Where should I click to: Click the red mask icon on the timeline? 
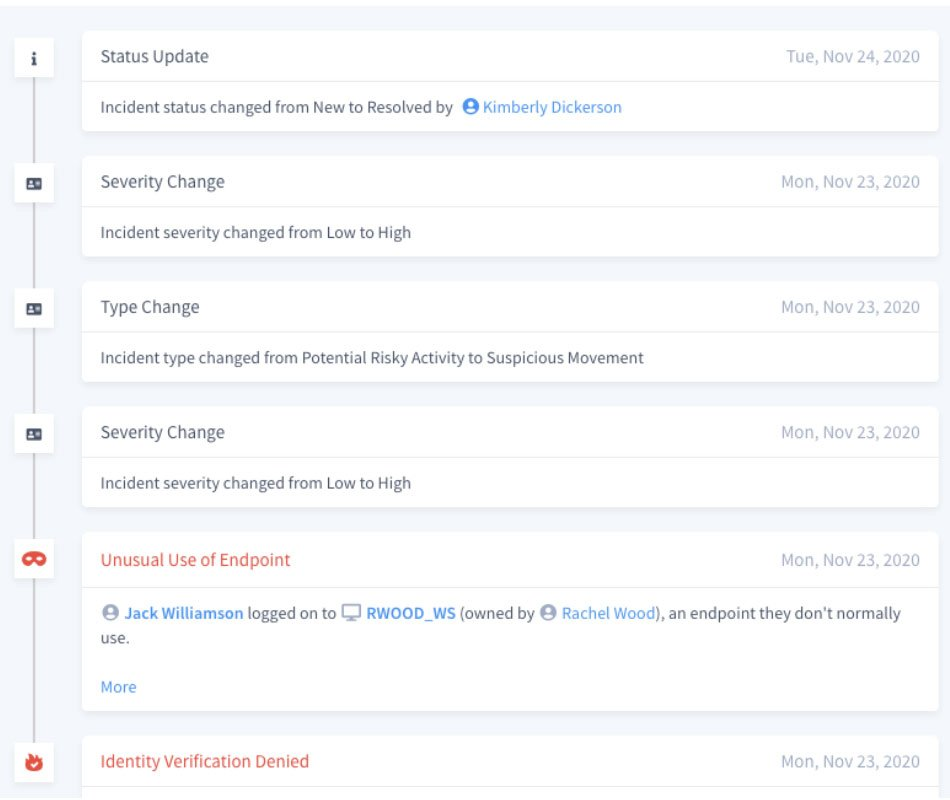coord(34,560)
